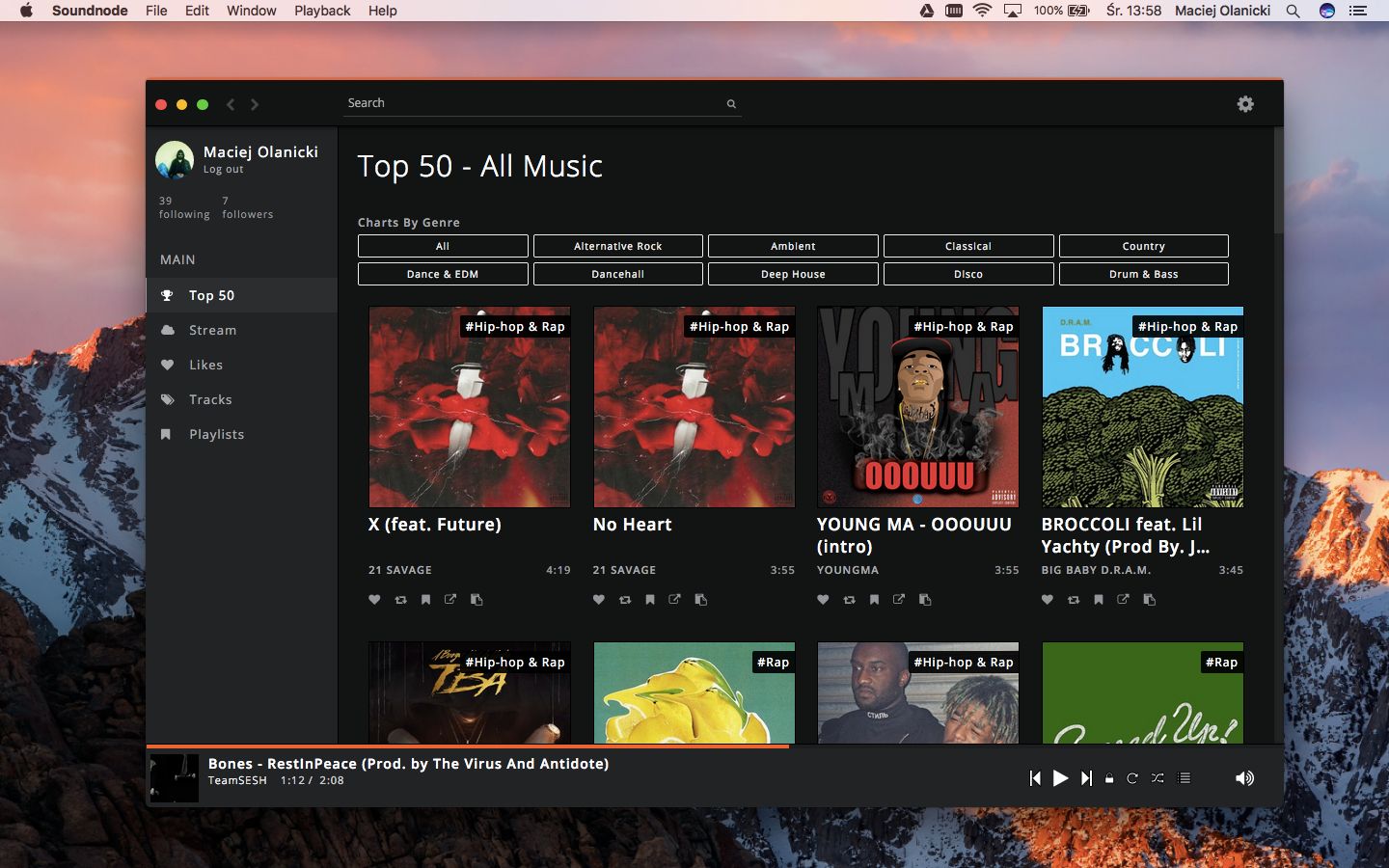This screenshot has height=868, width=1389.
Task: Open the settings gear in Soundnode
Action: pos(1245,104)
